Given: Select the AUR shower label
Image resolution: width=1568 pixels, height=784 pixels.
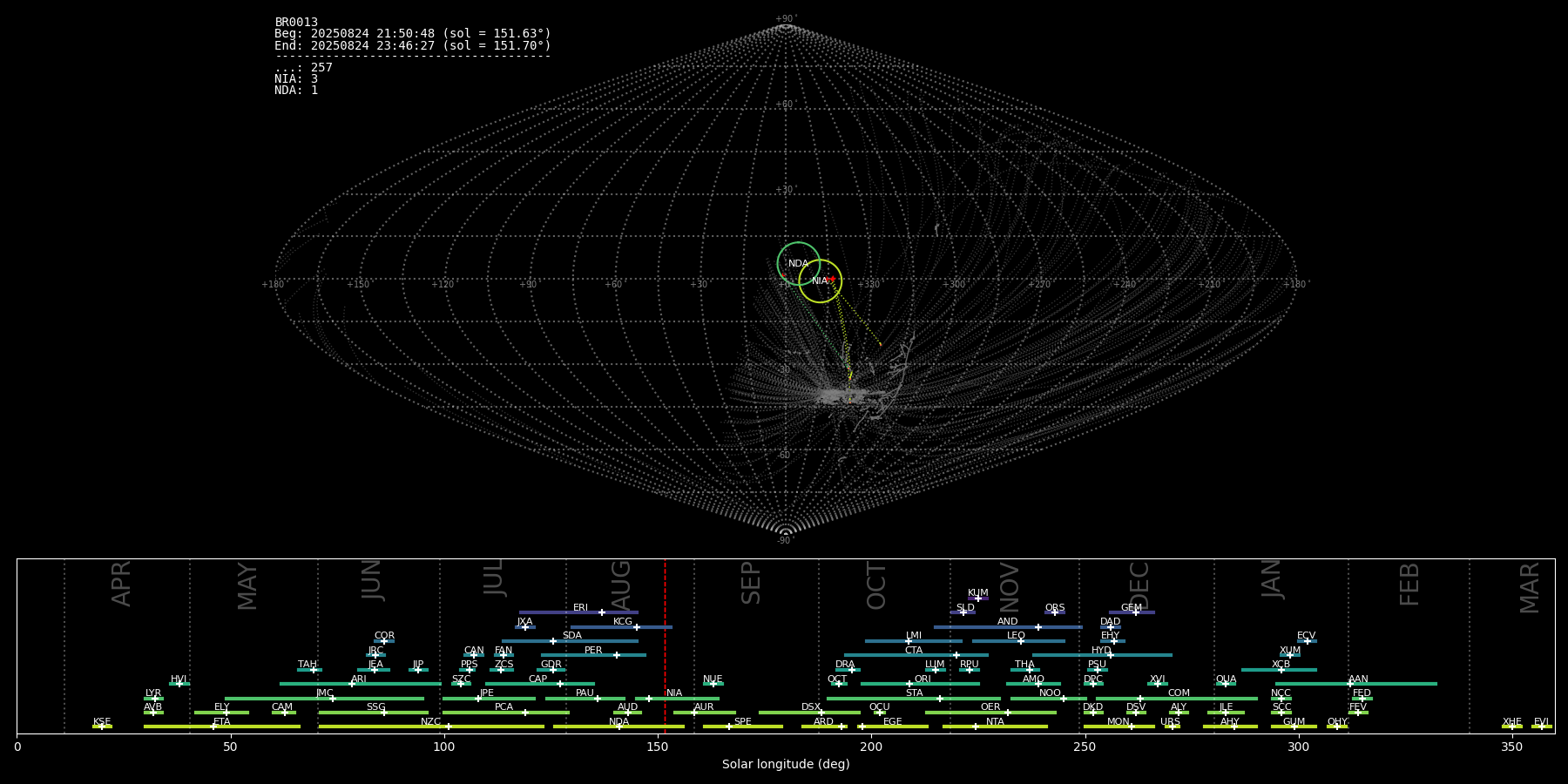Looking at the screenshot, I should tap(704, 707).
